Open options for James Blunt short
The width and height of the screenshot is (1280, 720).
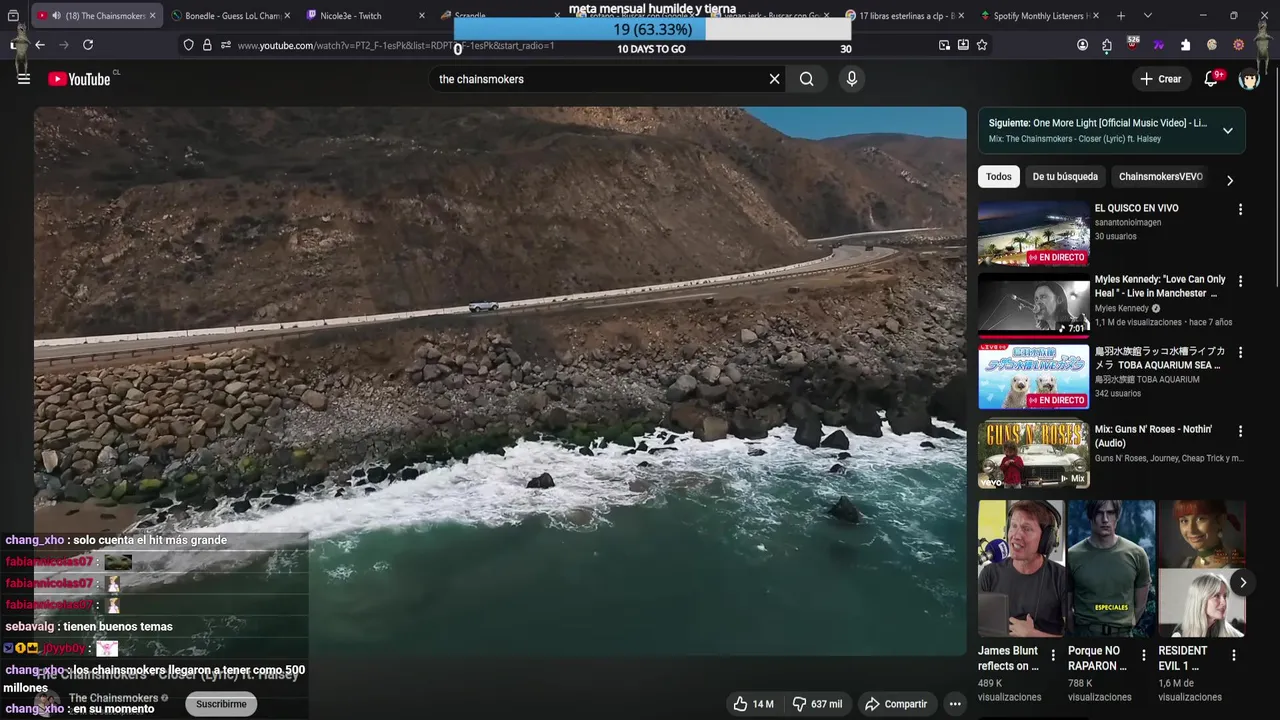1053,656
